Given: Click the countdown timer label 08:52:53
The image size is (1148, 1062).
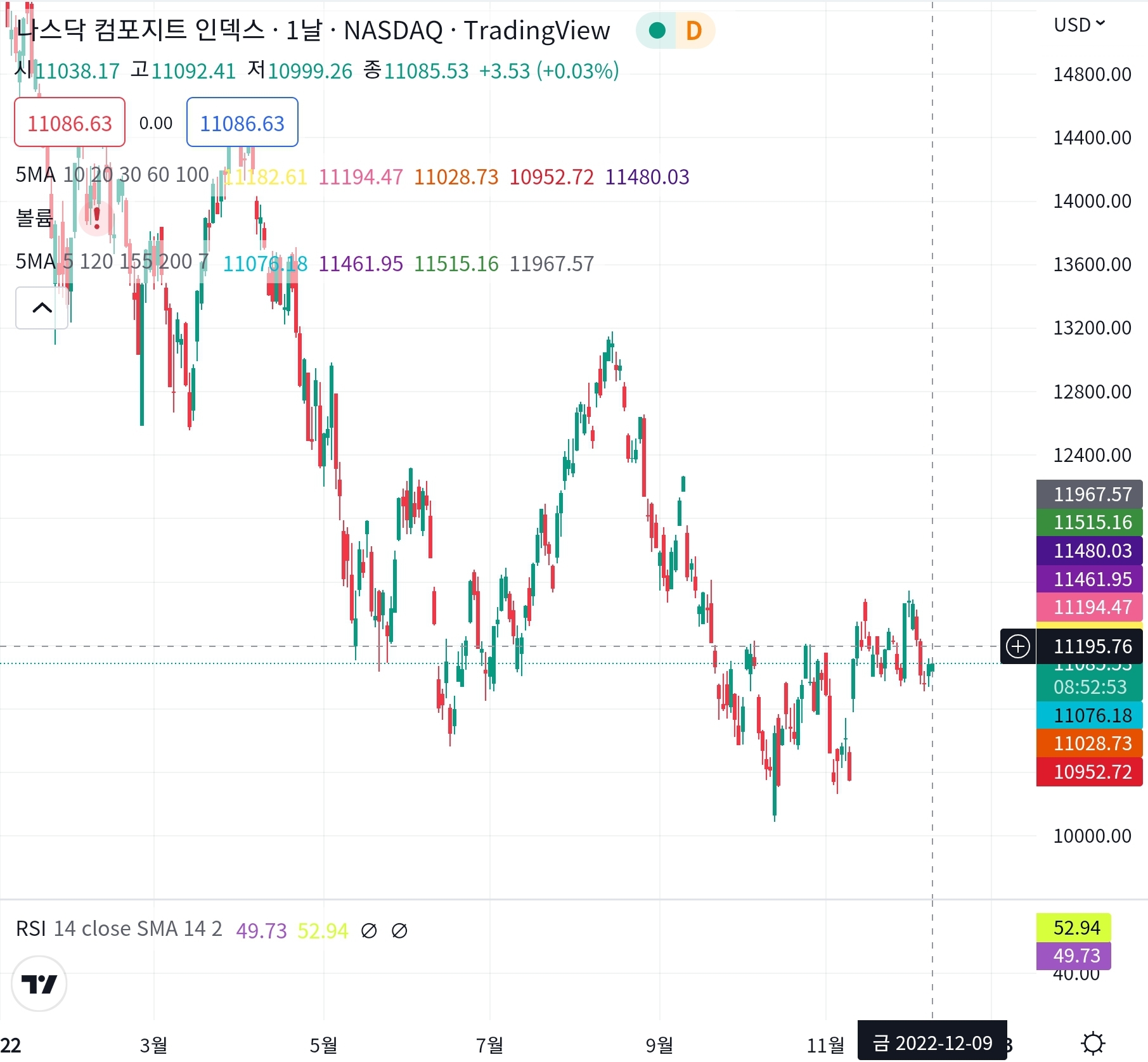Looking at the screenshot, I should [1090, 687].
